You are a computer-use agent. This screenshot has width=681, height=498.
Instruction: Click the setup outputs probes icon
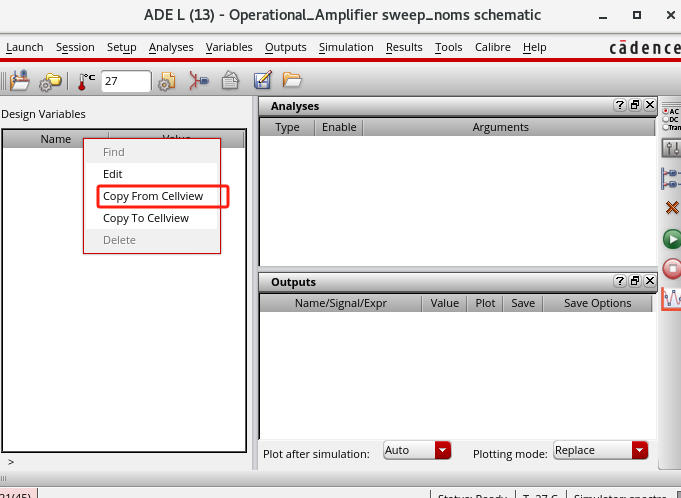[x=671, y=178]
